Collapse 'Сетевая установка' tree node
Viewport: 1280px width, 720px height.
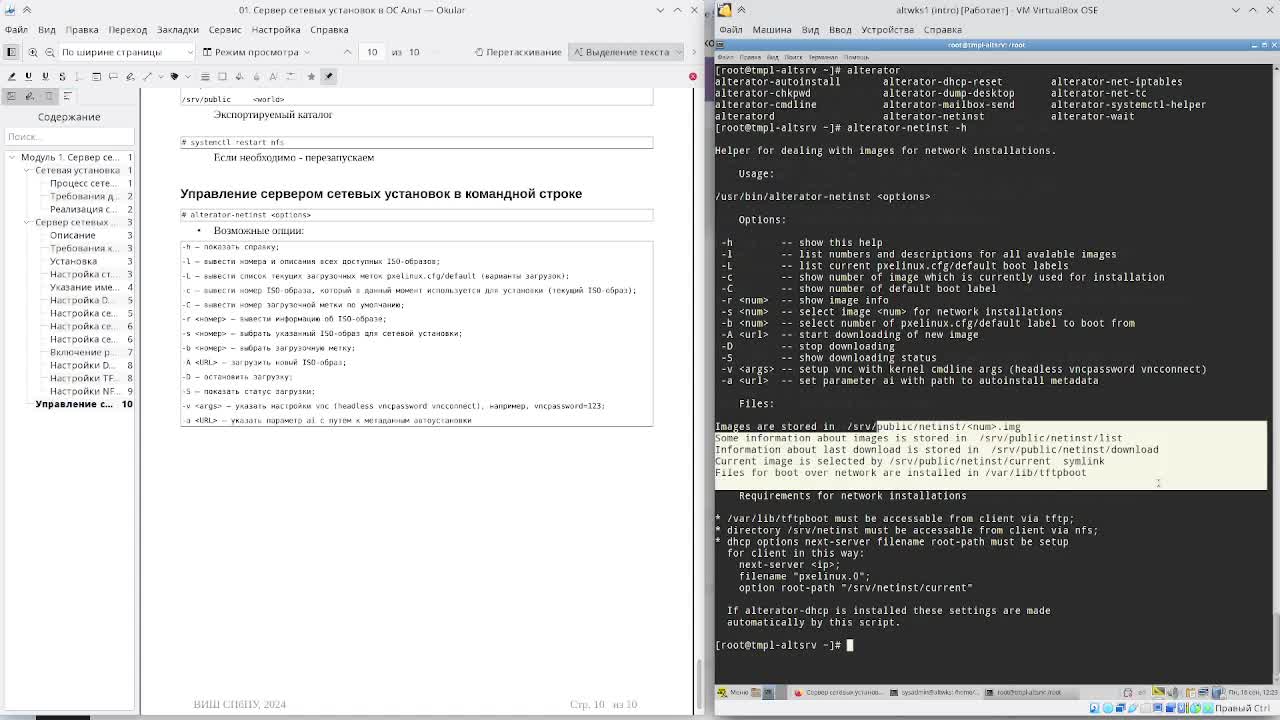(x=26, y=170)
